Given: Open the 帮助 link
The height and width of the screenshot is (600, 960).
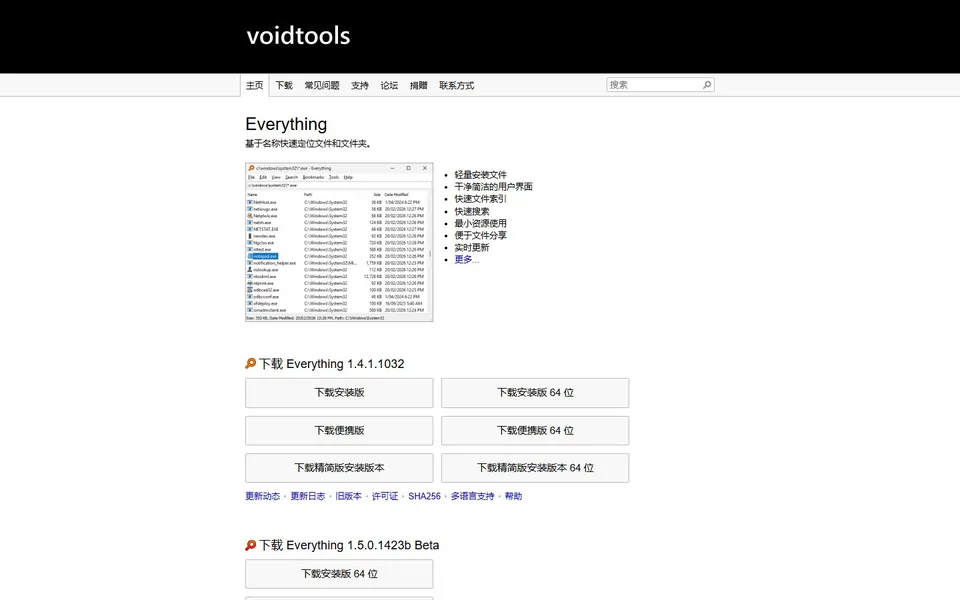Looking at the screenshot, I should pyautogui.click(x=513, y=496).
